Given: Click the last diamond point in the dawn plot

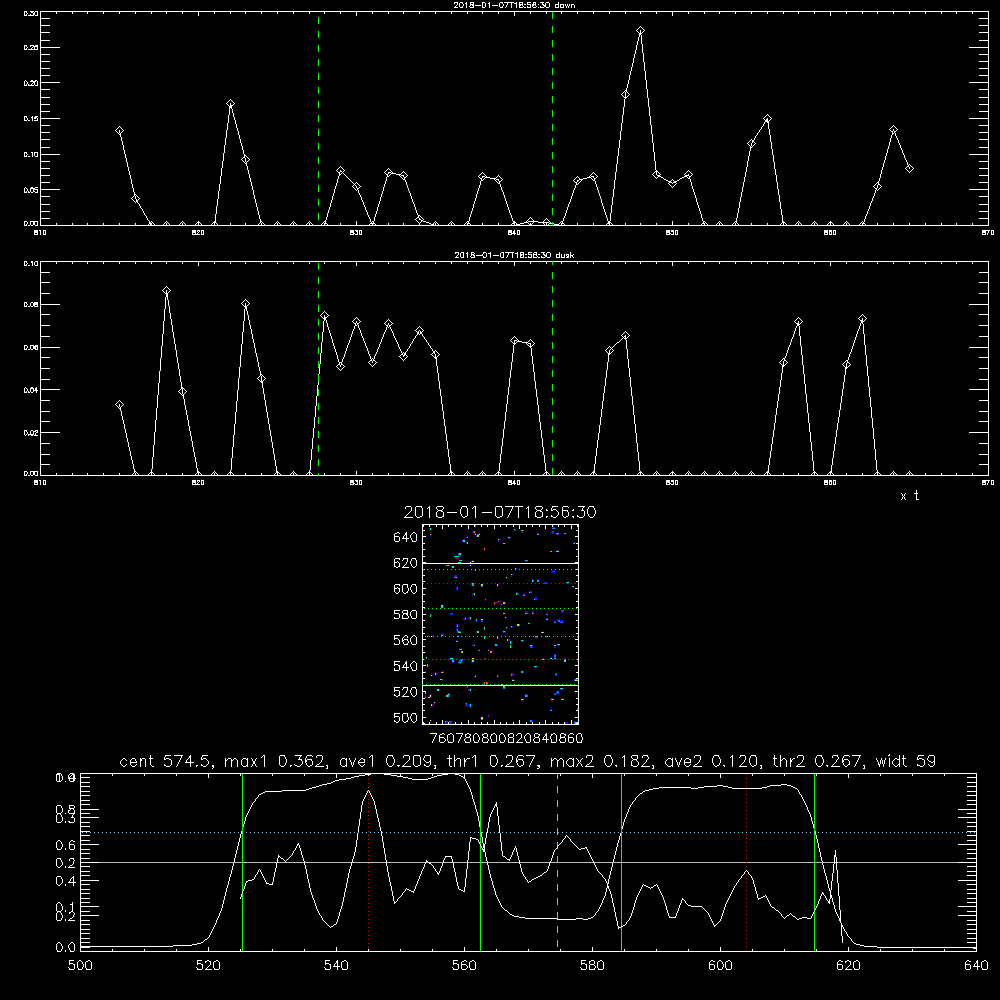Looking at the screenshot, I should pyautogui.click(x=909, y=168).
